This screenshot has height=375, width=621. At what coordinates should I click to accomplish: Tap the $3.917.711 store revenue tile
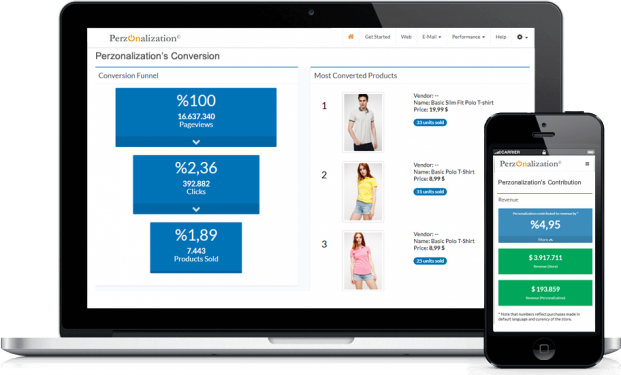(545, 261)
